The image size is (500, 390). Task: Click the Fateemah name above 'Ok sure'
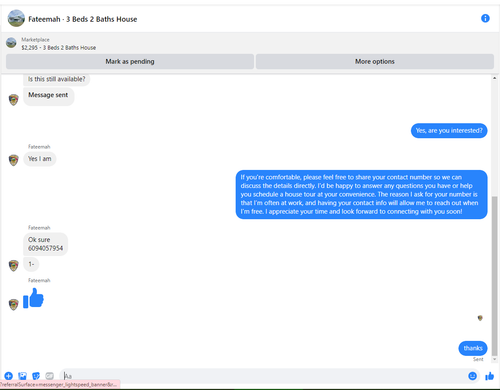tap(39, 228)
